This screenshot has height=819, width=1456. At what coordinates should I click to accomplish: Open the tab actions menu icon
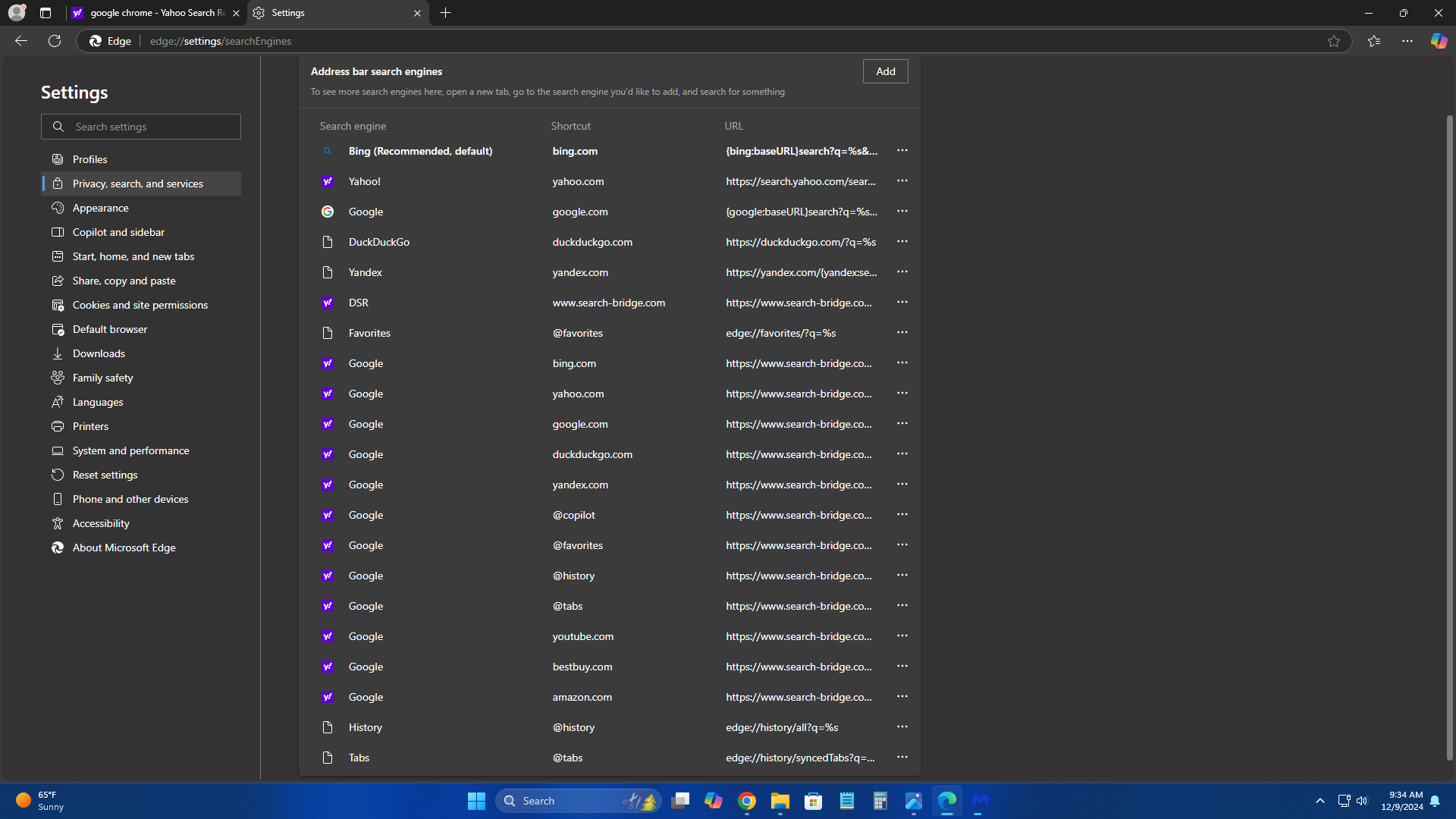tap(45, 13)
